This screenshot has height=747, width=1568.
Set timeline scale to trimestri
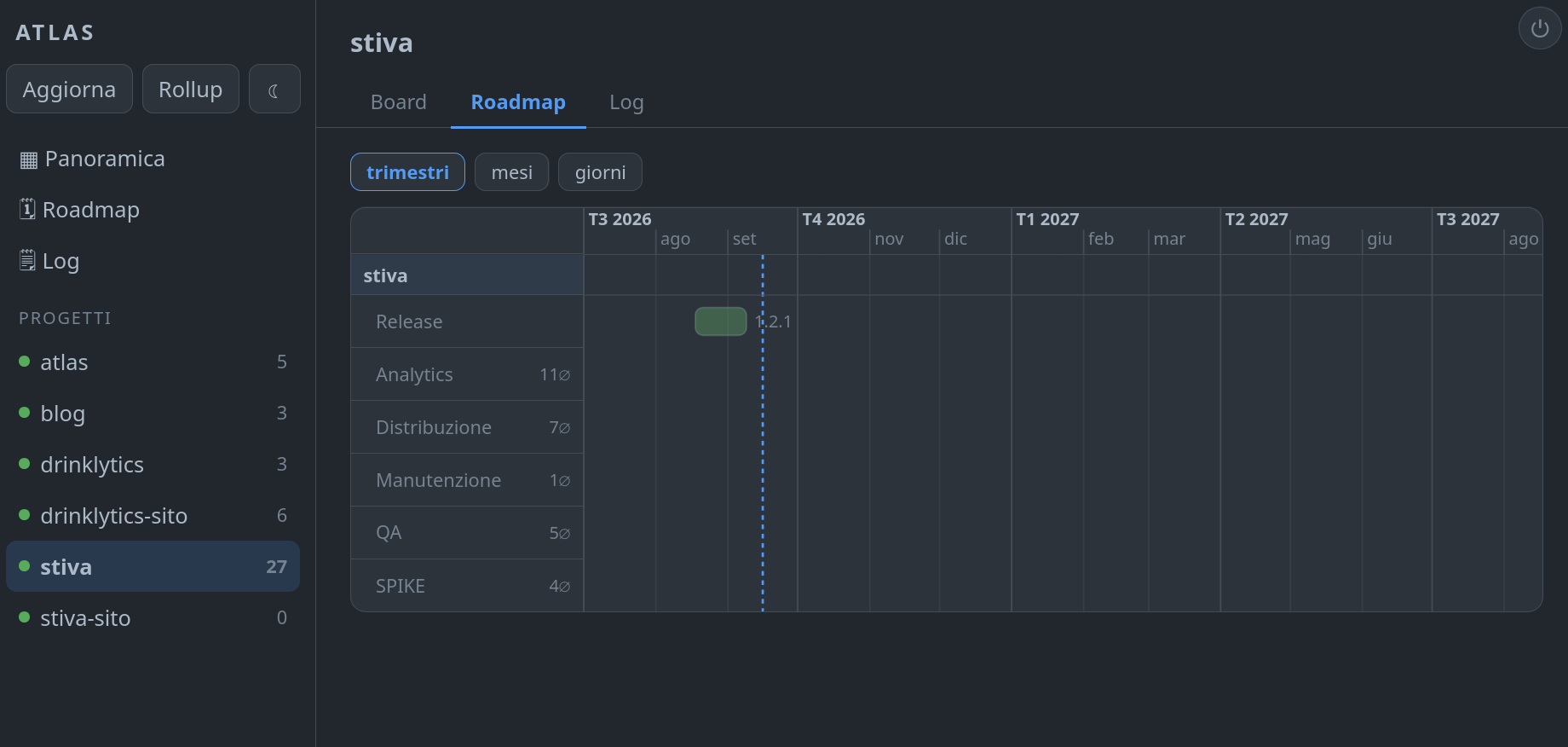pyautogui.click(x=407, y=172)
